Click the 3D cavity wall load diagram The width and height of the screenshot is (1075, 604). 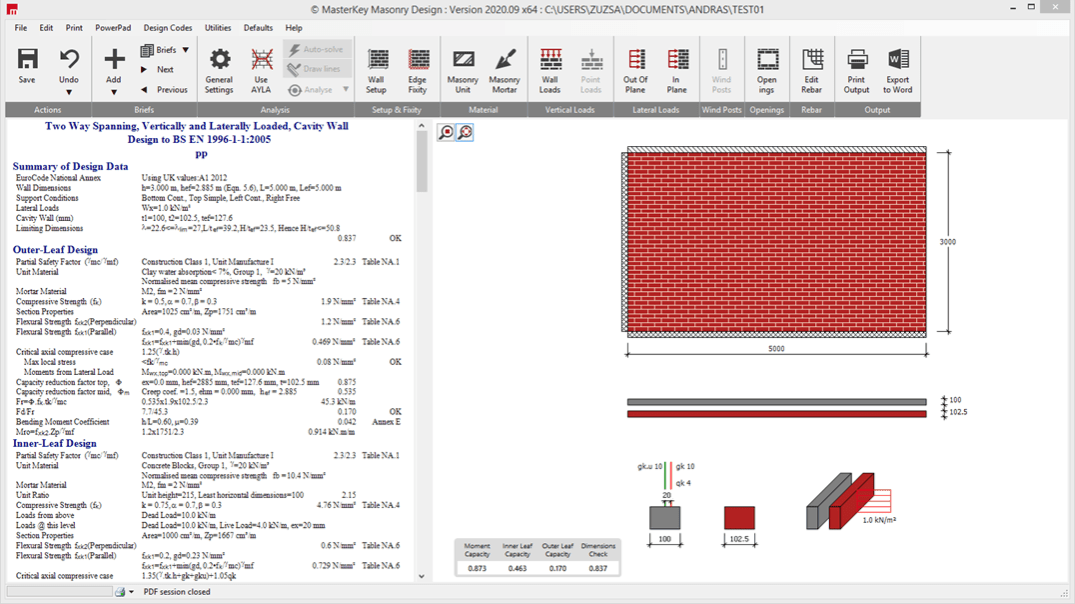(850, 500)
